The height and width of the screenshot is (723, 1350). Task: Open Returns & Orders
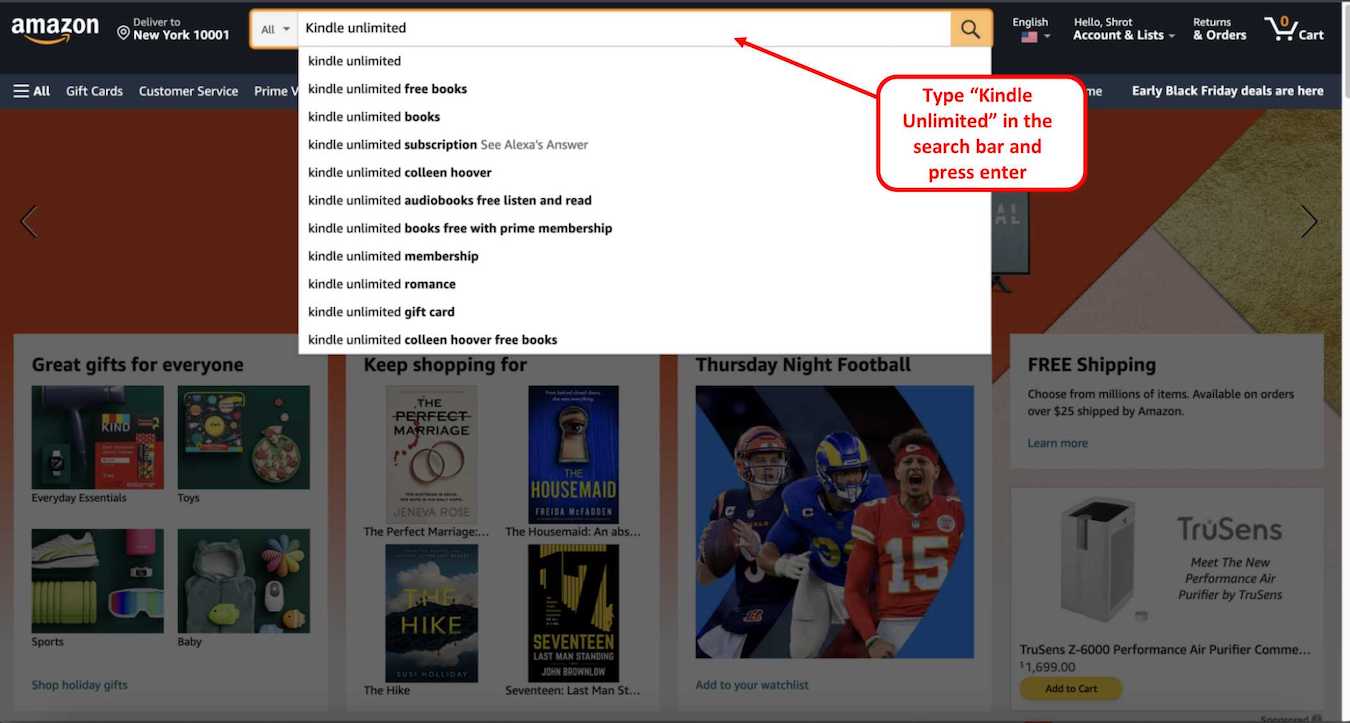tap(1219, 29)
